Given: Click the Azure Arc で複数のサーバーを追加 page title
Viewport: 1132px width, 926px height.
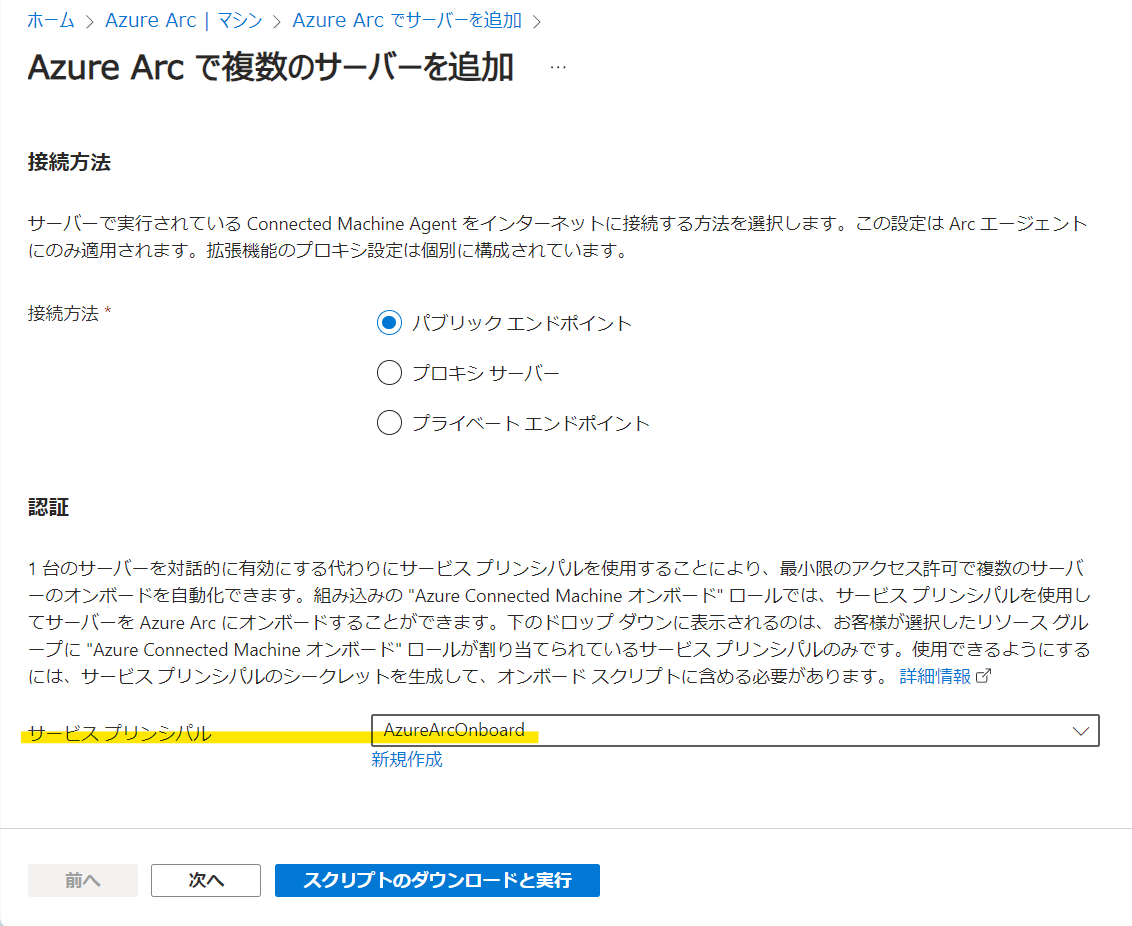Looking at the screenshot, I should (271, 67).
